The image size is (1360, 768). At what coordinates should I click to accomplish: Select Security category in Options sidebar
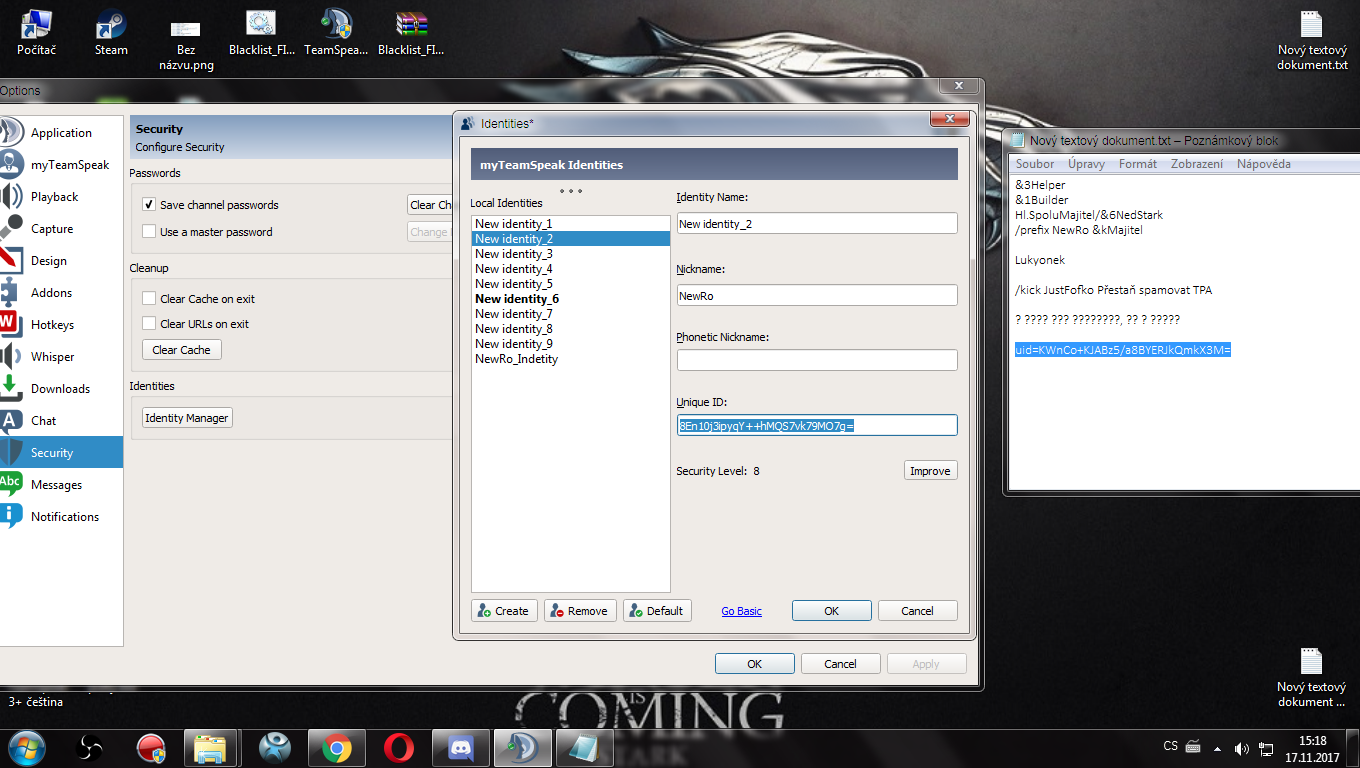61,453
